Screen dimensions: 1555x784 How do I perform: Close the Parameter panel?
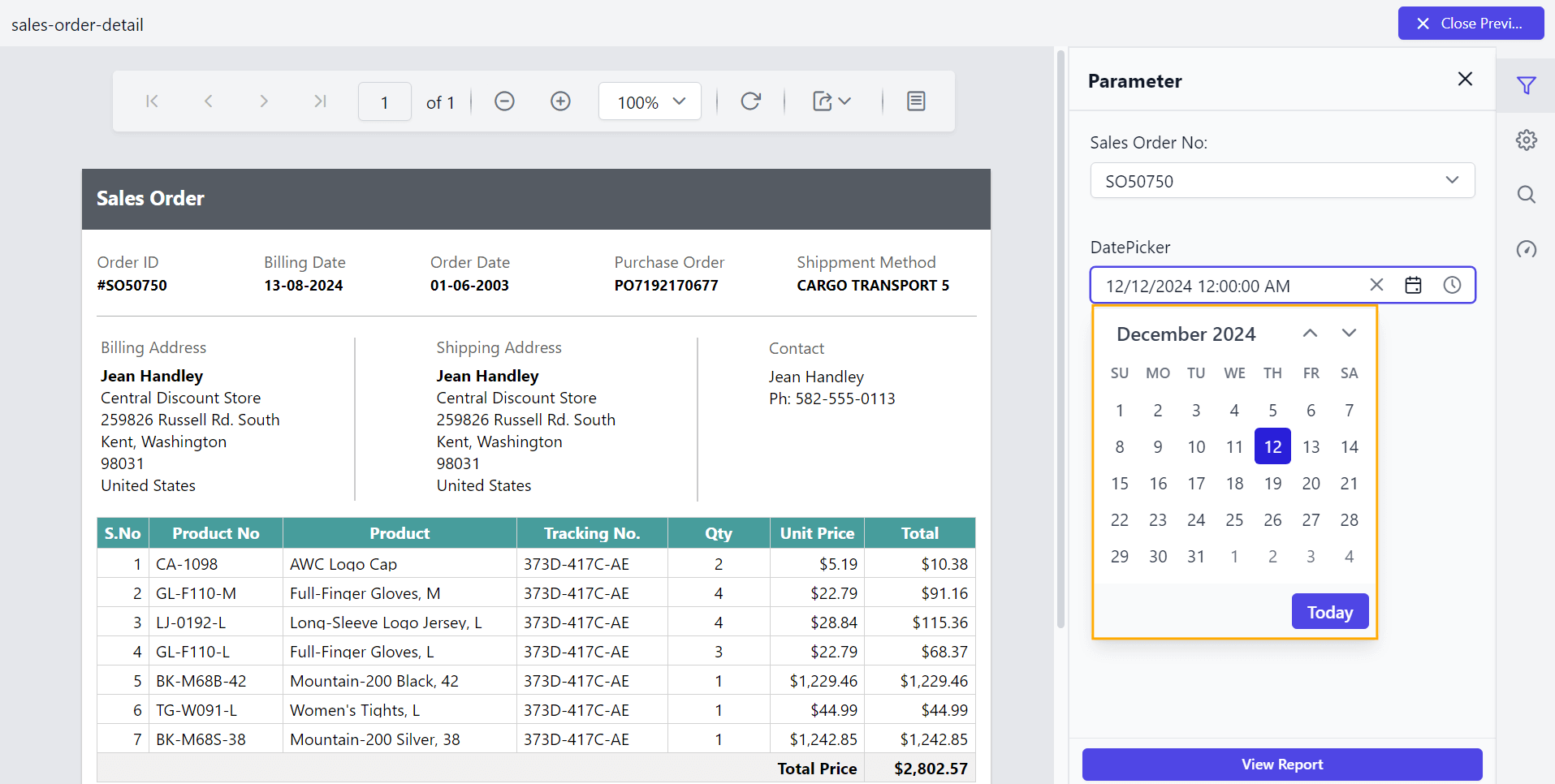(x=1464, y=79)
